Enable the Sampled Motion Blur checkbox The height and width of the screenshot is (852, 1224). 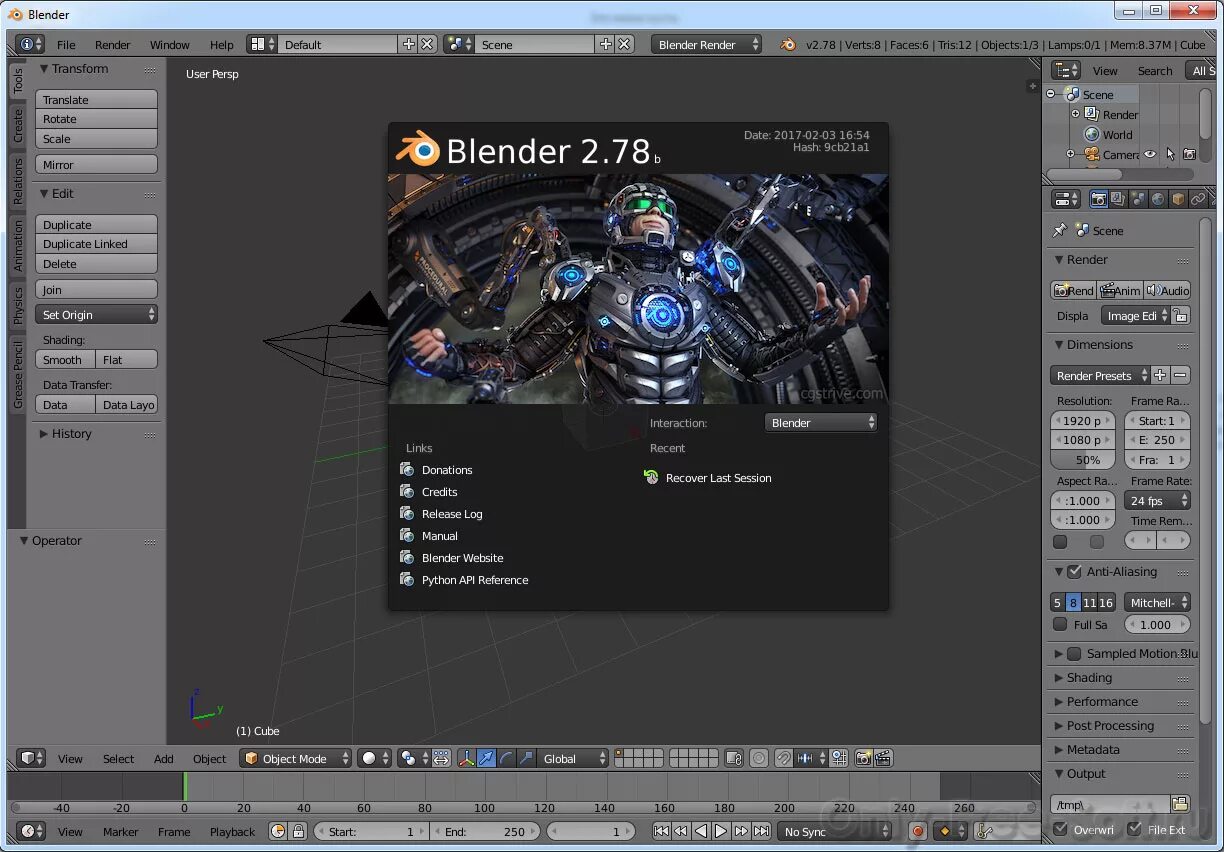tap(1074, 654)
